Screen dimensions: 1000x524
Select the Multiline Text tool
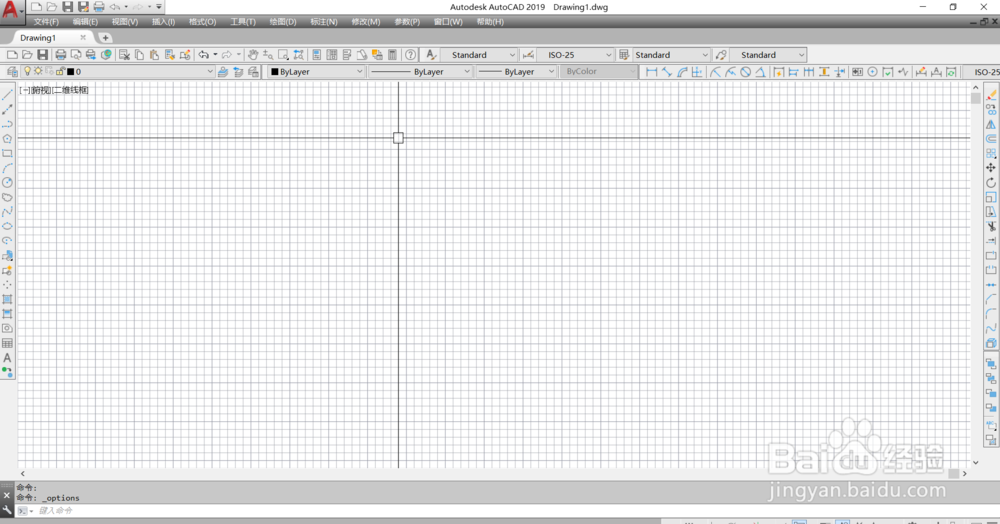[7, 358]
